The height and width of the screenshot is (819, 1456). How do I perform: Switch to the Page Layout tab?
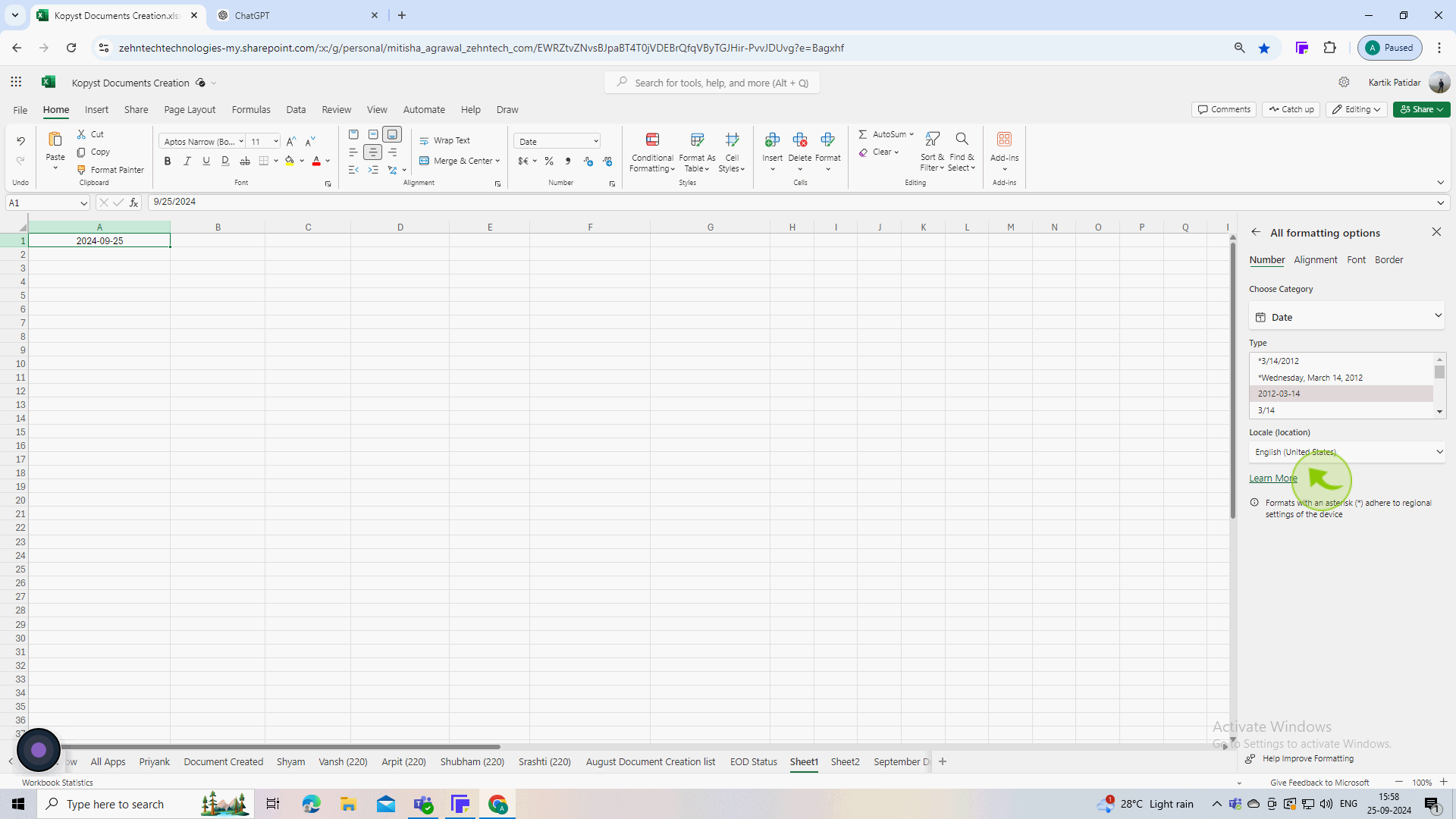(190, 109)
